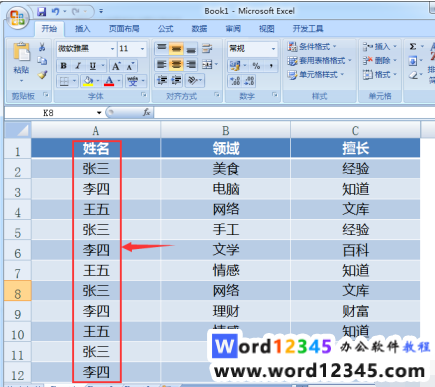
Task: Activate the Format Painter brush
Action: coord(42,75)
